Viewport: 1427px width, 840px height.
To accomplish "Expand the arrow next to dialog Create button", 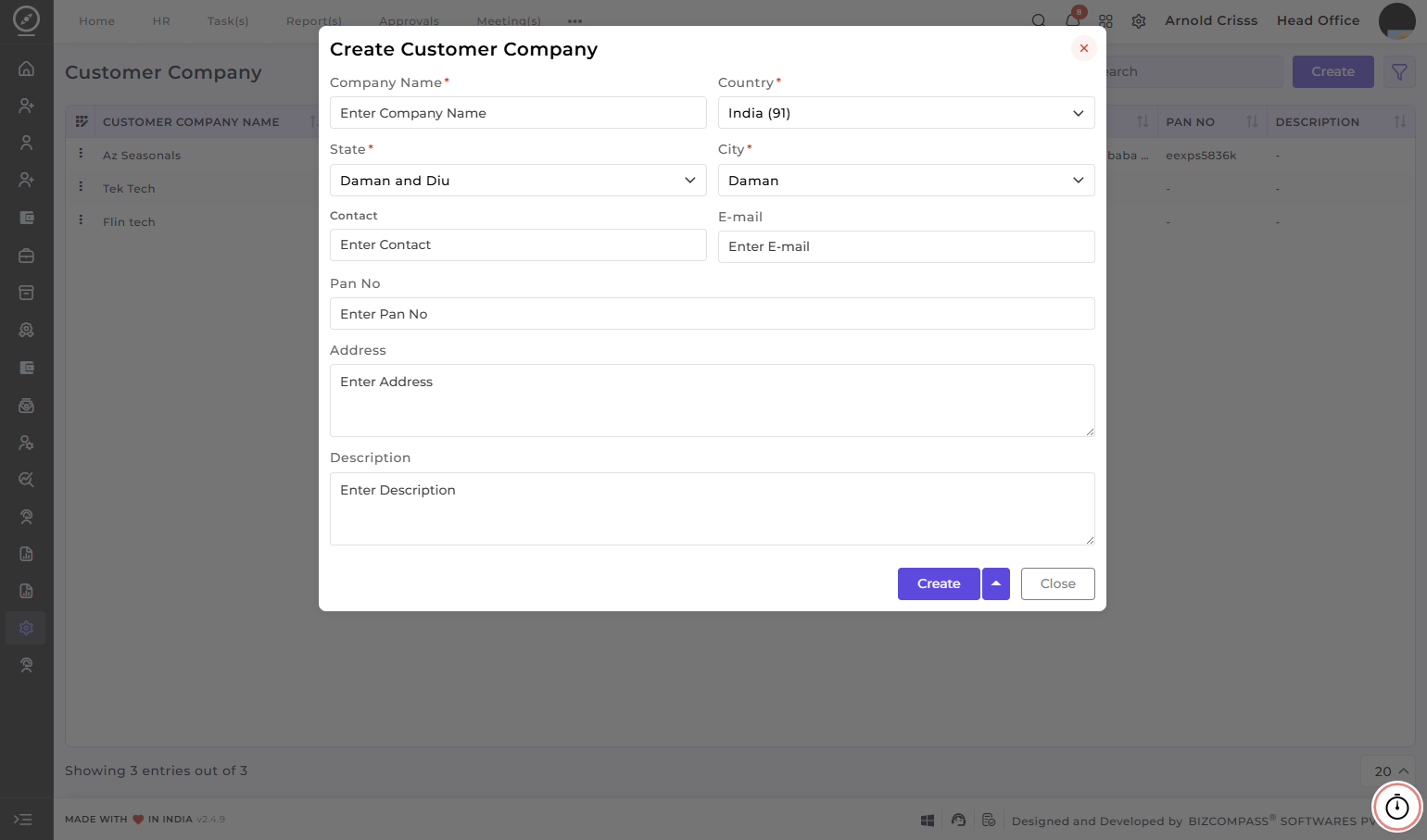I will (996, 583).
